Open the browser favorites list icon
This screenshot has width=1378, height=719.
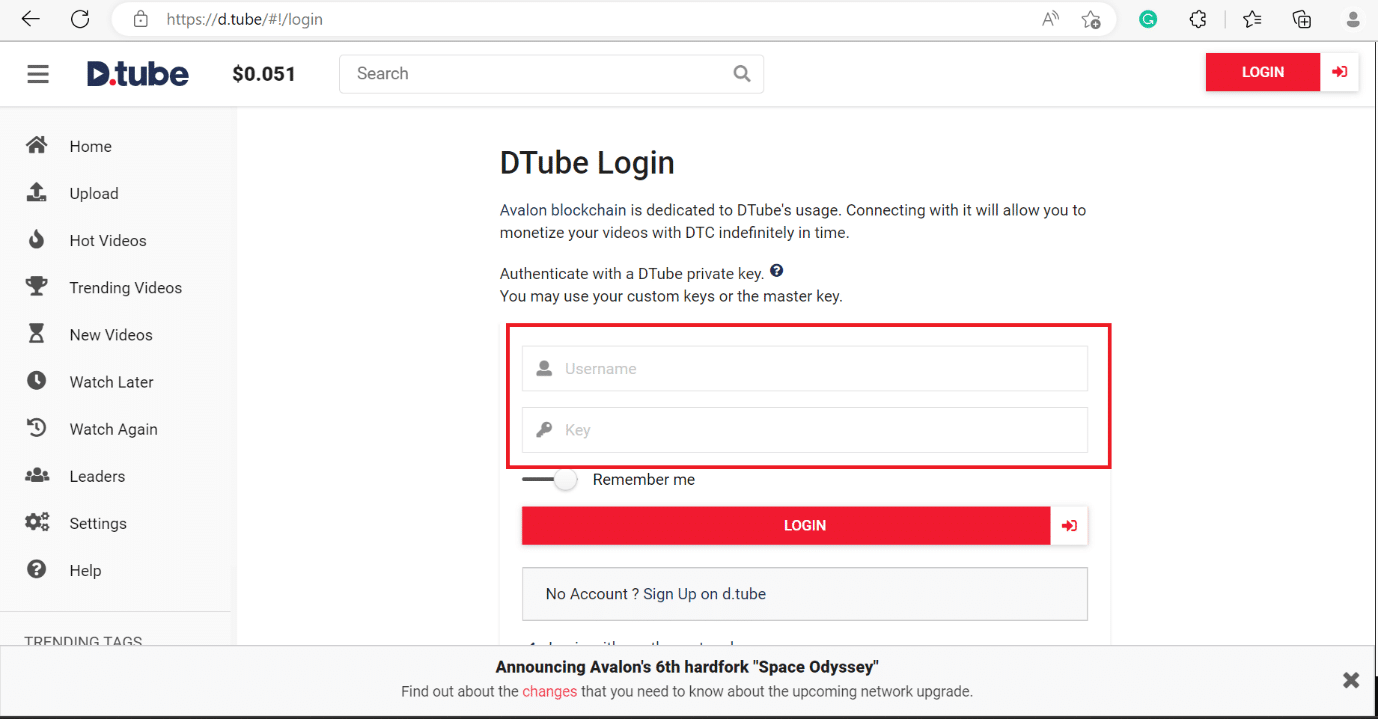1252,19
